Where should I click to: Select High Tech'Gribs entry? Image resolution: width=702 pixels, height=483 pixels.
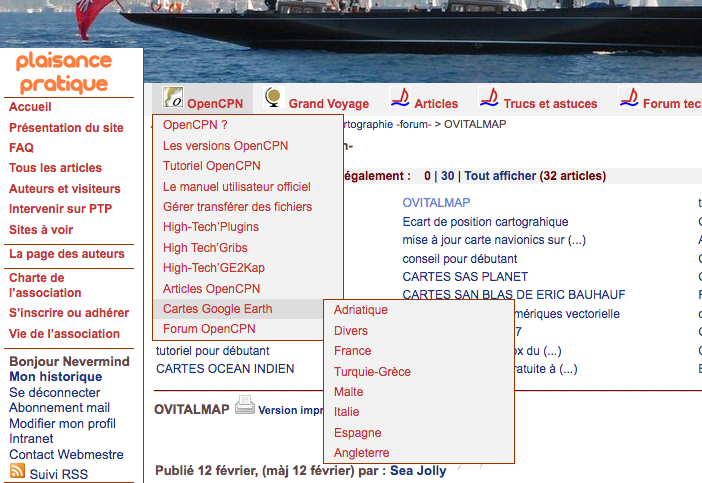[x=205, y=248]
